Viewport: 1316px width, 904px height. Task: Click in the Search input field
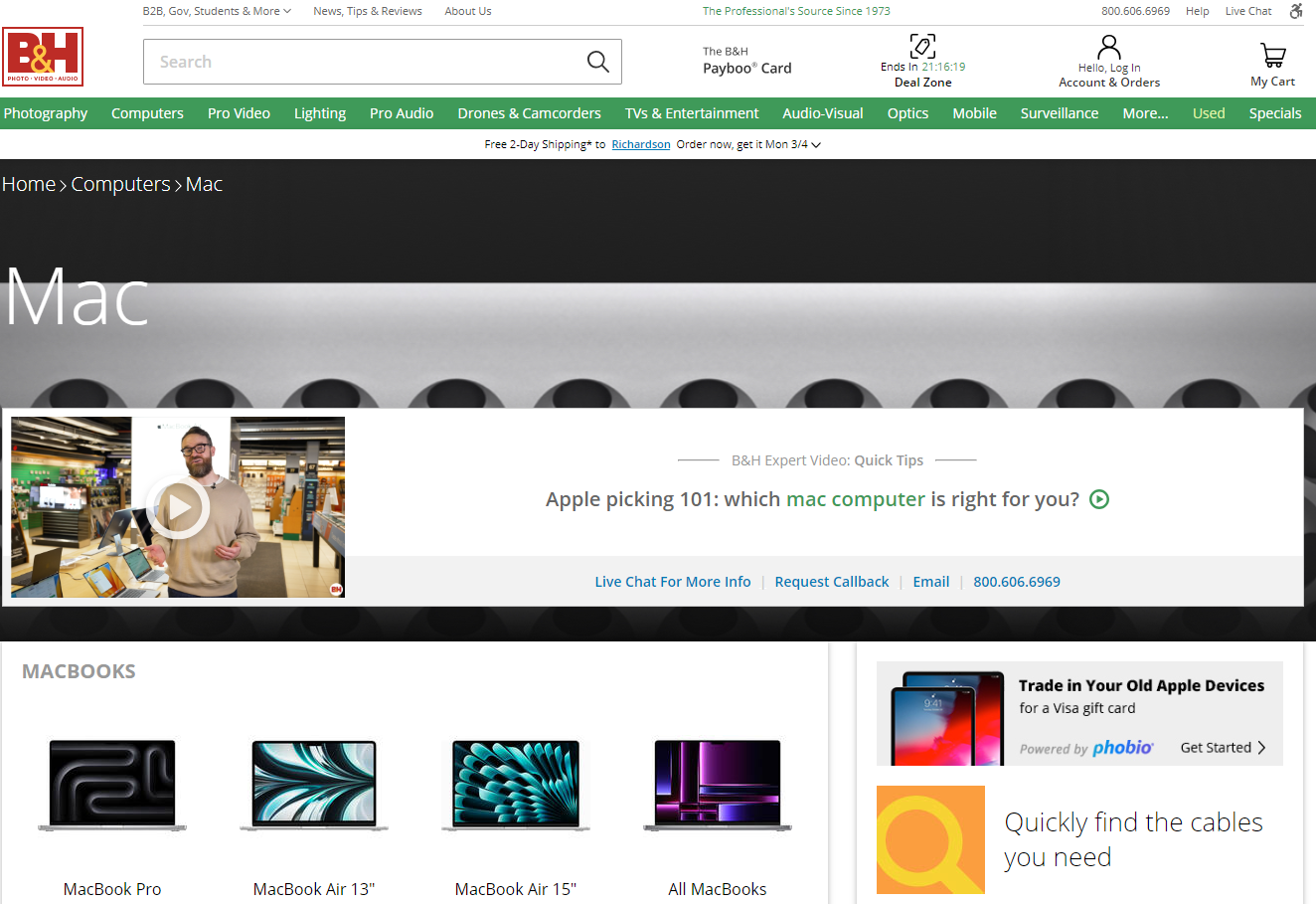point(363,62)
